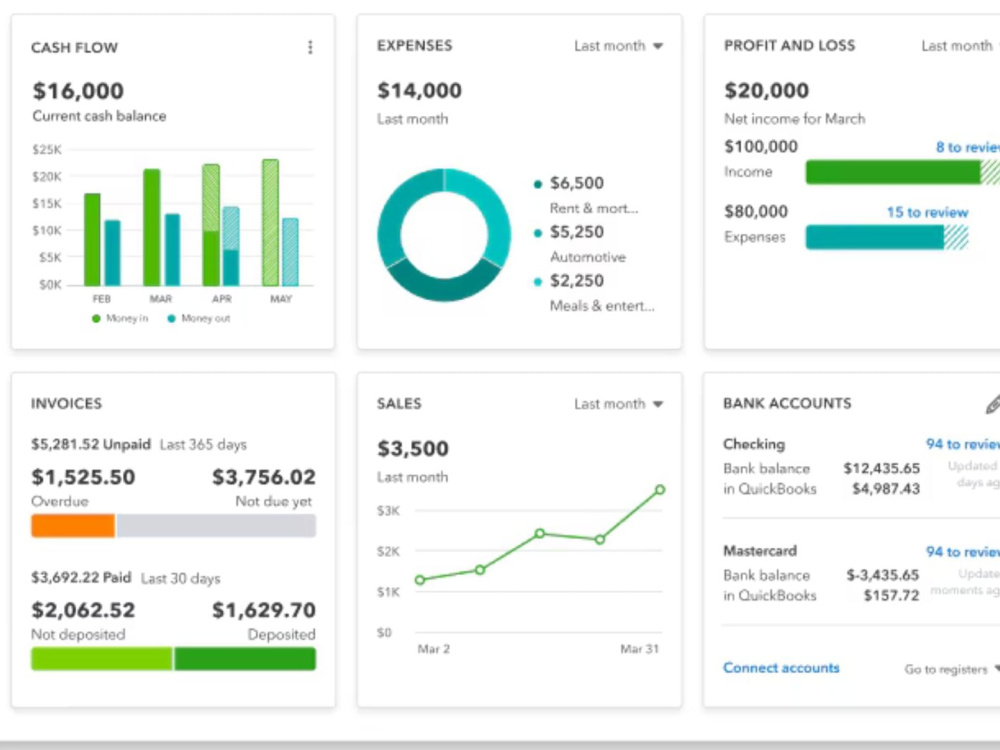
Task: Click the green Income bar
Action: point(893,172)
